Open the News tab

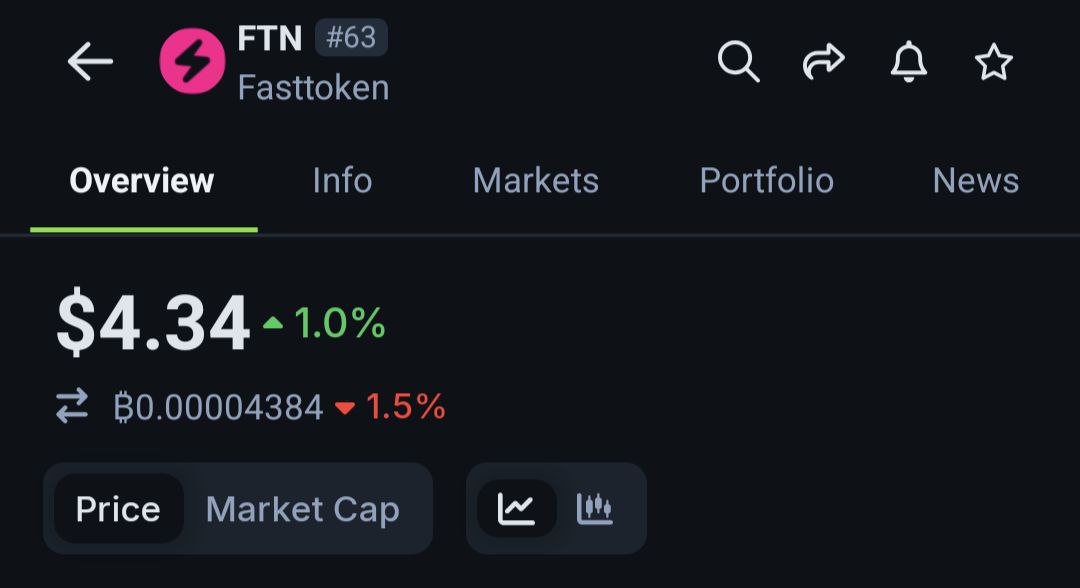point(975,180)
